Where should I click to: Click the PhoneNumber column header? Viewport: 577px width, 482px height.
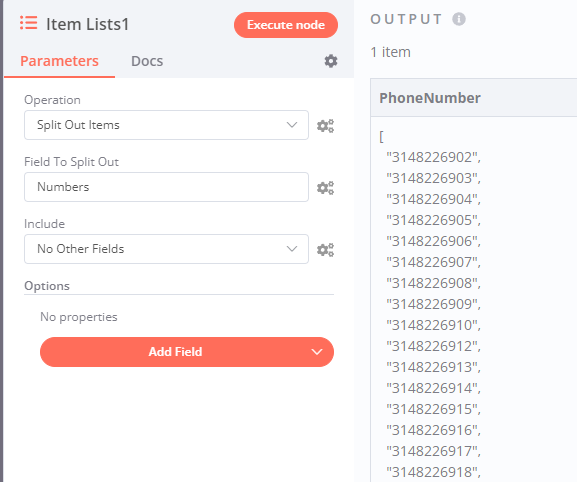(x=430, y=98)
